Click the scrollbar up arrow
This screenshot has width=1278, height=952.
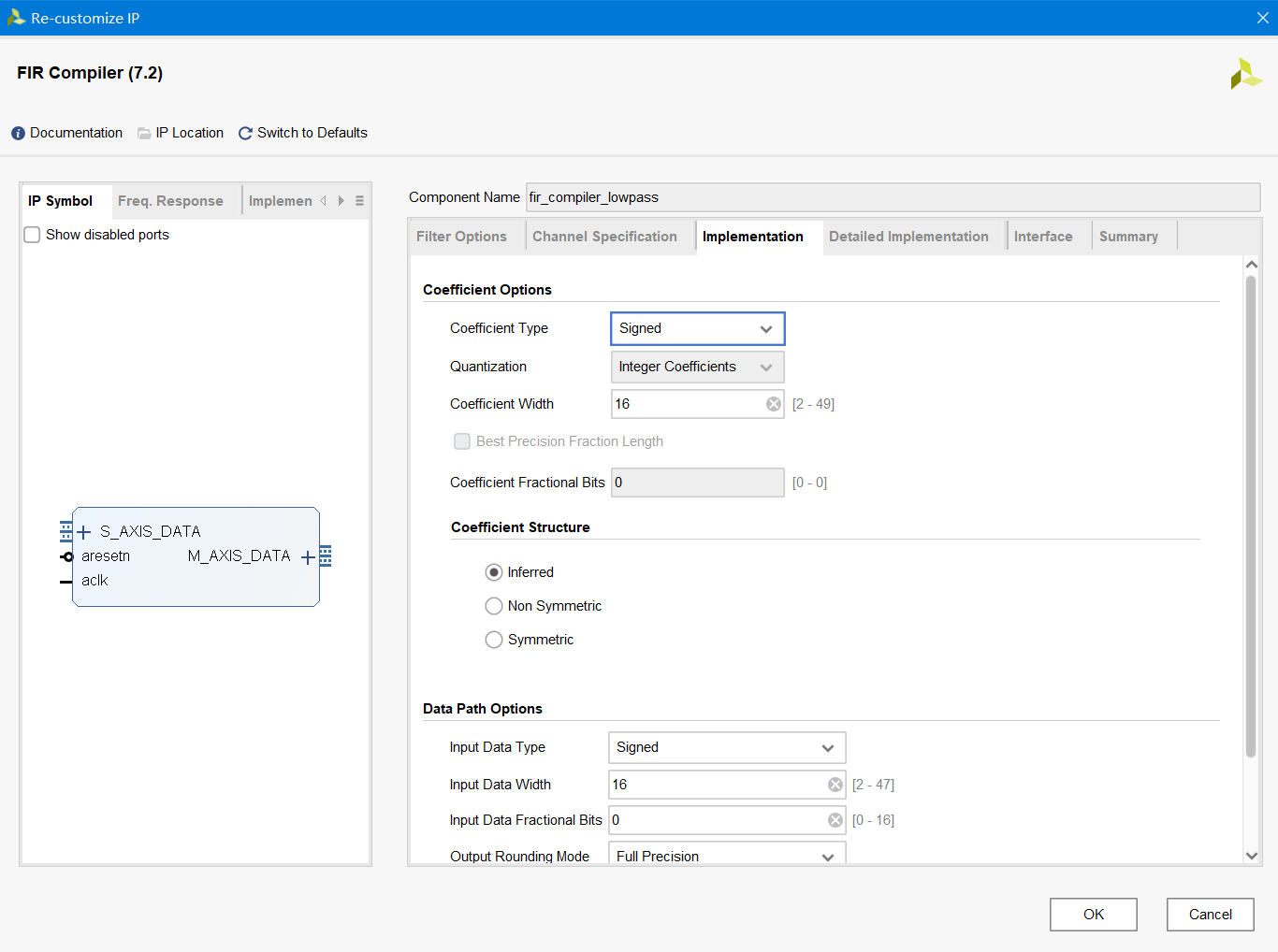pos(1251,265)
